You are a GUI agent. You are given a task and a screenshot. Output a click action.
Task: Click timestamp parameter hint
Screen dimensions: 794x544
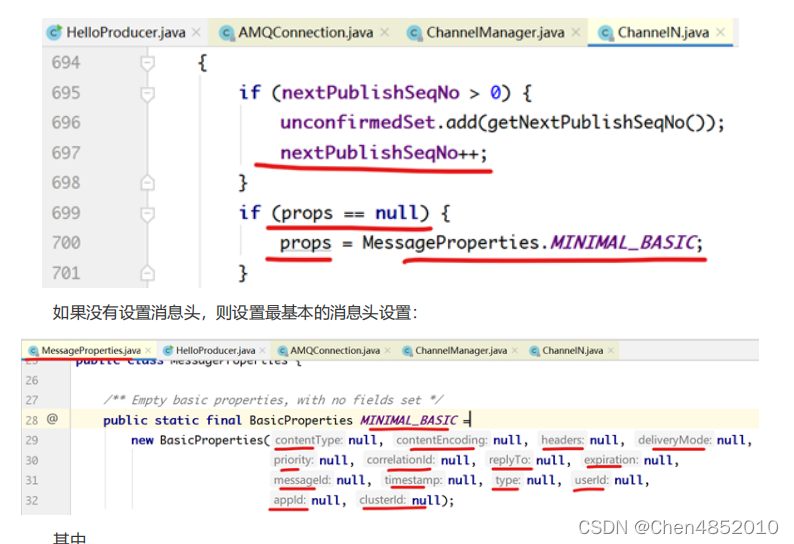[x=413, y=480]
